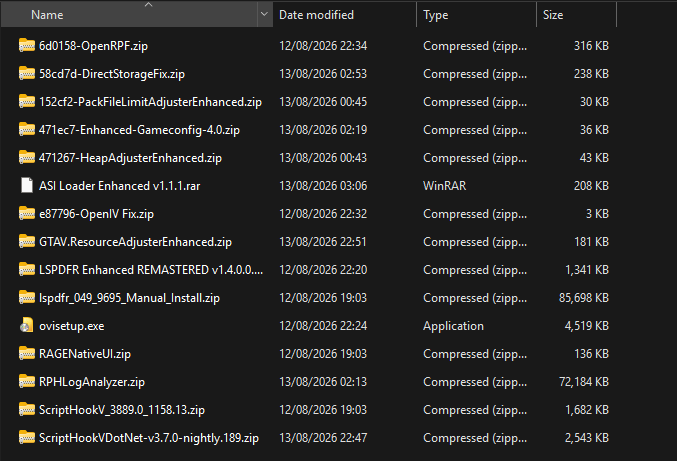
Task: Click date 12/08/2026 22:20
Action: (x=323, y=270)
